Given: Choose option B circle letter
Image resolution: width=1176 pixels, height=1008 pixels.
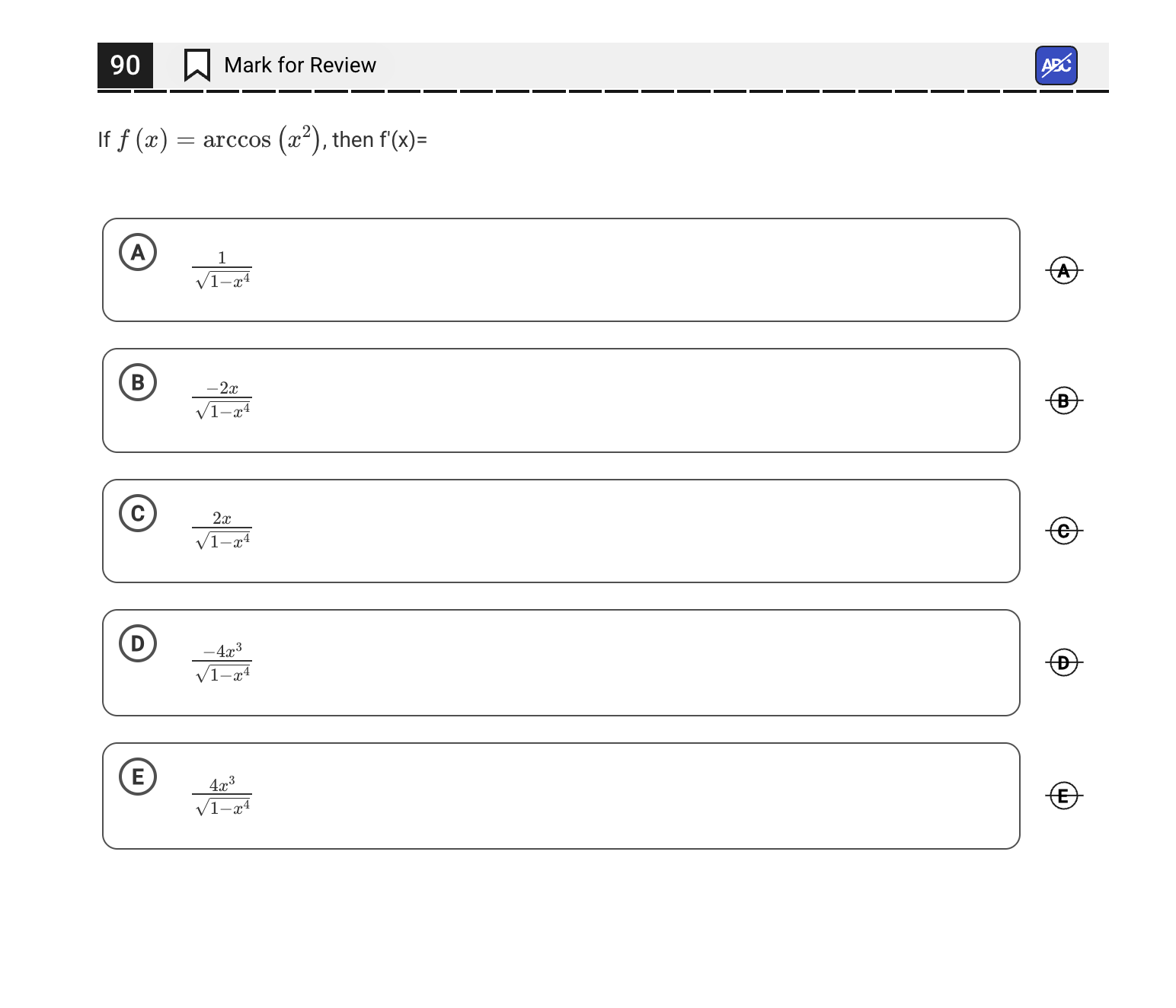Looking at the screenshot, I should 138,382.
